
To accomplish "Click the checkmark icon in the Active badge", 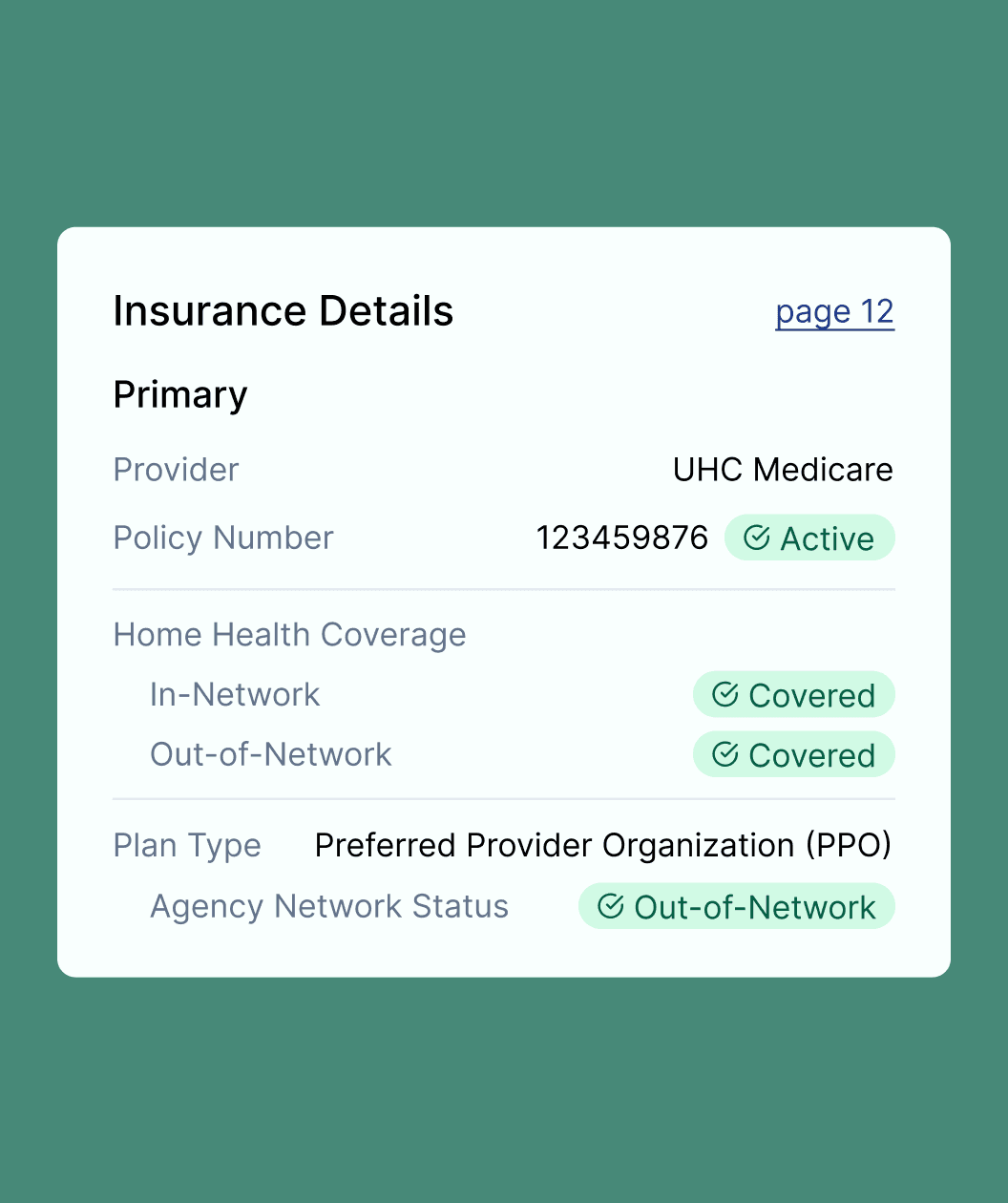I will coord(757,538).
